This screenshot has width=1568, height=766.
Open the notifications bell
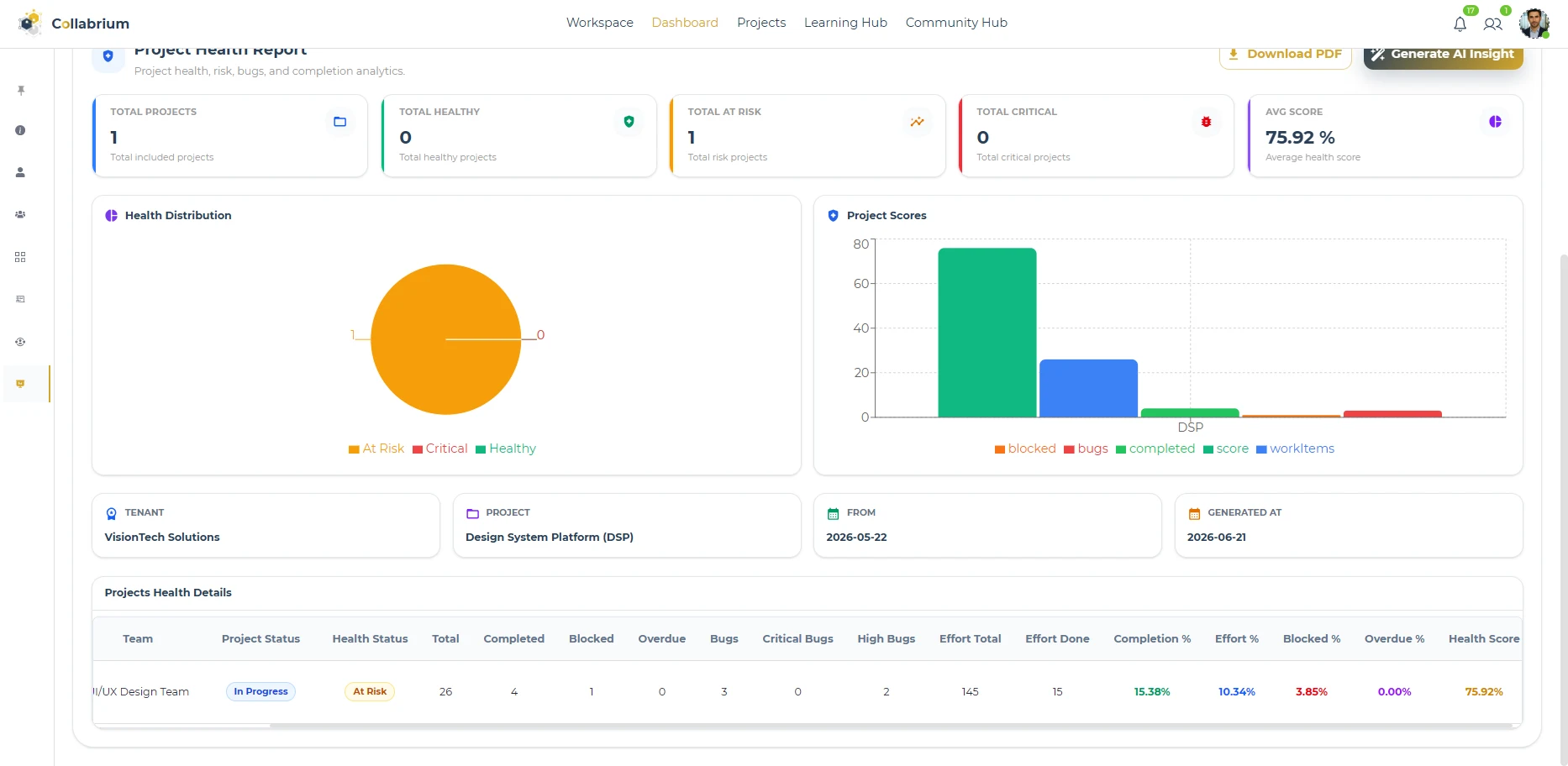pos(1460,24)
